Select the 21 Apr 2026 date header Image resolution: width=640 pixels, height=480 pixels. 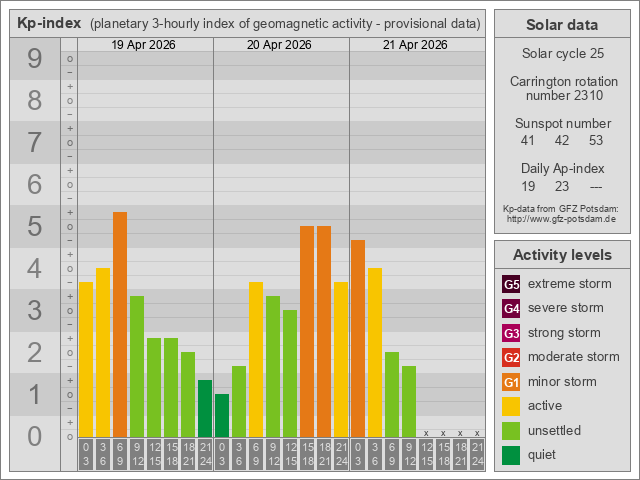click(x=417, y=45)
